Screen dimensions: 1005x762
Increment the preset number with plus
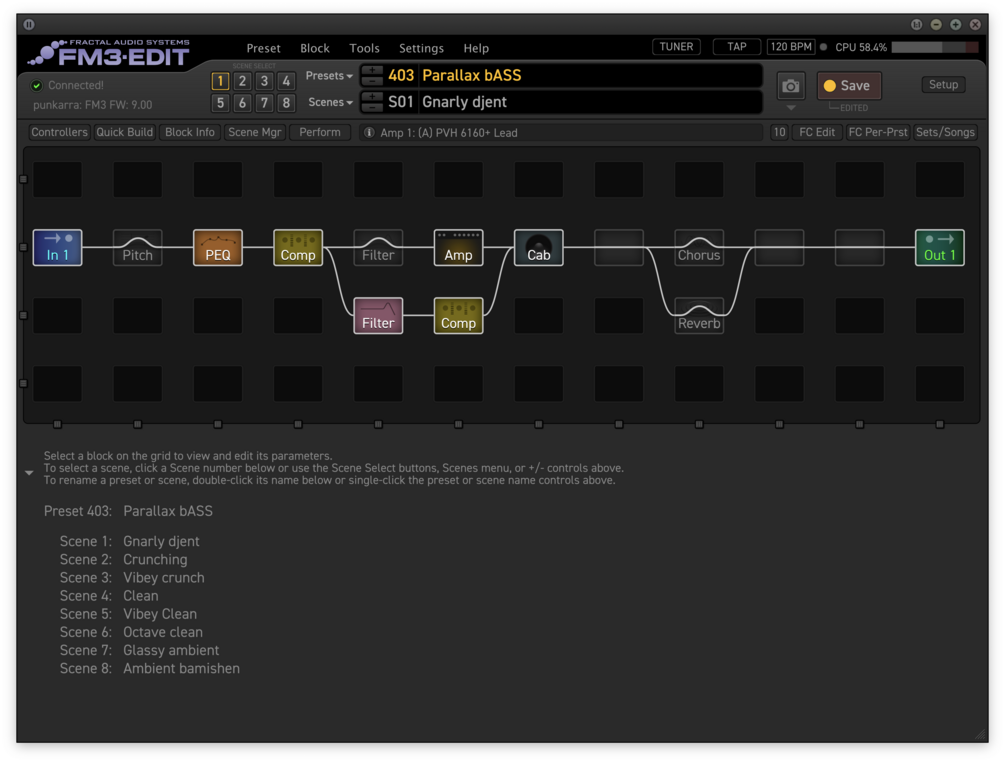coord(372,70)
